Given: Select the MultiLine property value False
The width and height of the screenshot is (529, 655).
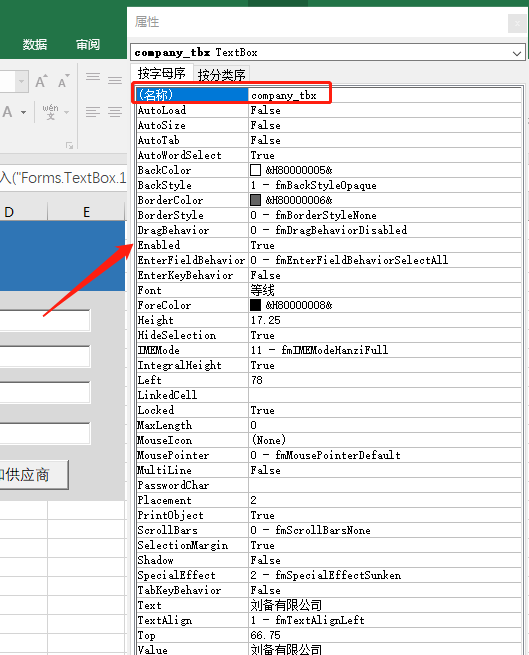Looking at the screenshot, I should [x=385, y=470].
